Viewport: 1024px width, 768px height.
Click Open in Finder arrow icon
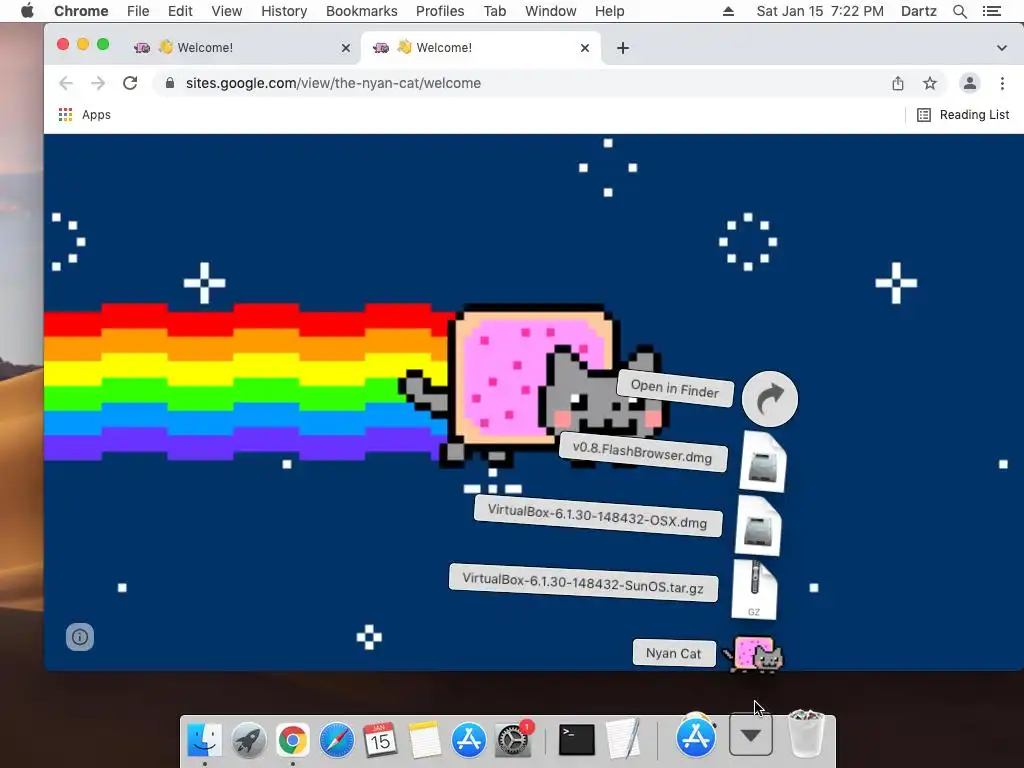770,399
